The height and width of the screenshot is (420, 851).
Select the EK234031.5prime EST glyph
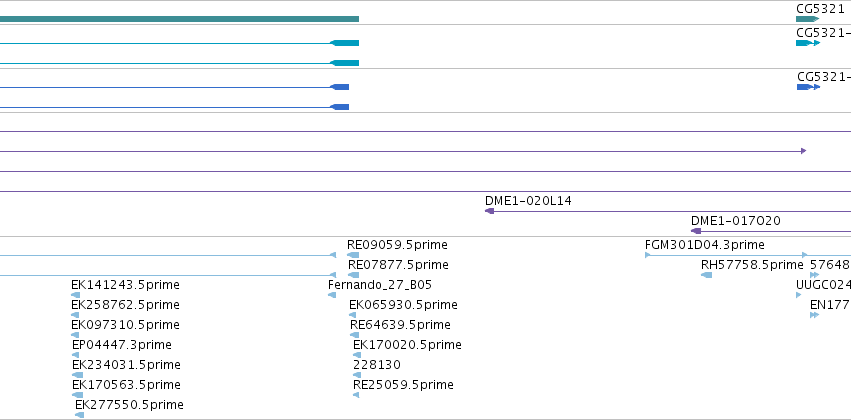coord(77,375)
